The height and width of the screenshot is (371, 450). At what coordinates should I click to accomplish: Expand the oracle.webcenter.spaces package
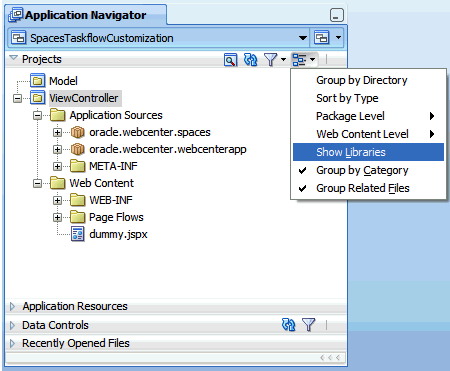[x=57, y=132]
